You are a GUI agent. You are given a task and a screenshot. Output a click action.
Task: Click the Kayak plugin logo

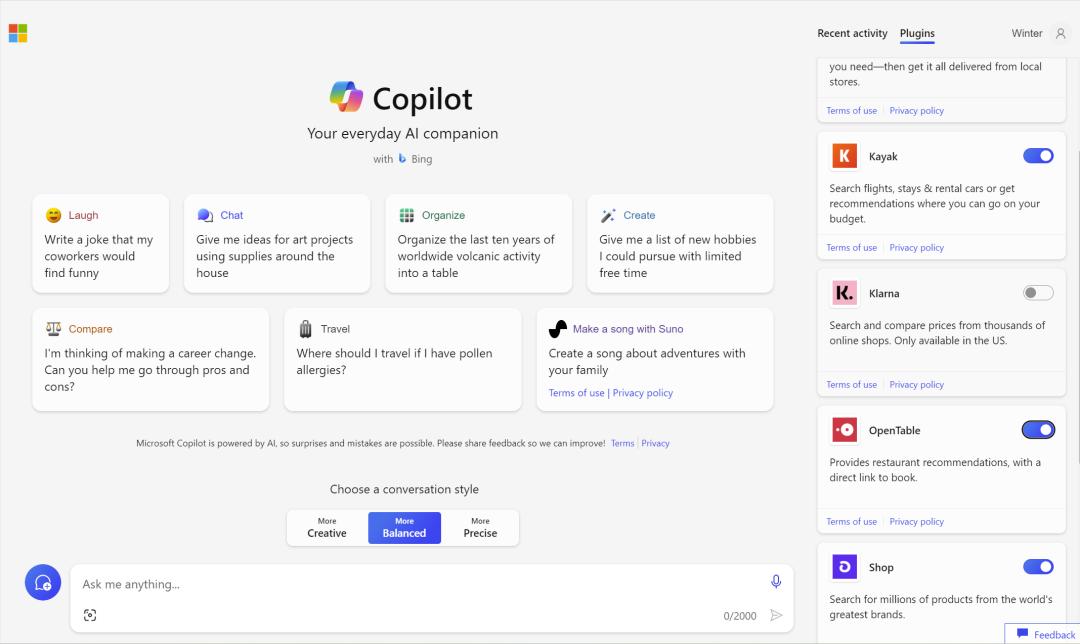point(845,156)
